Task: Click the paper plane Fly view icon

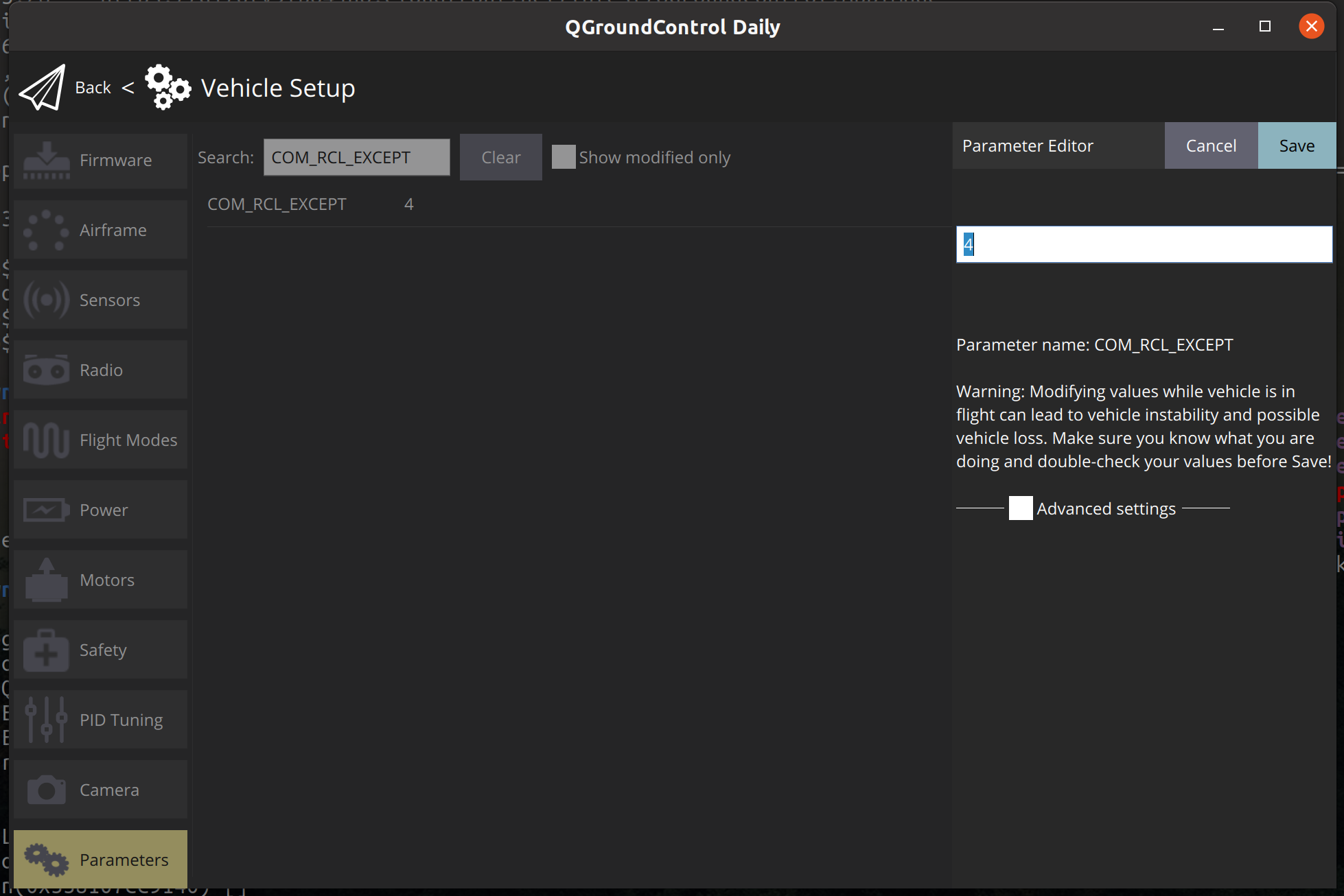Action: click(43, 88)
